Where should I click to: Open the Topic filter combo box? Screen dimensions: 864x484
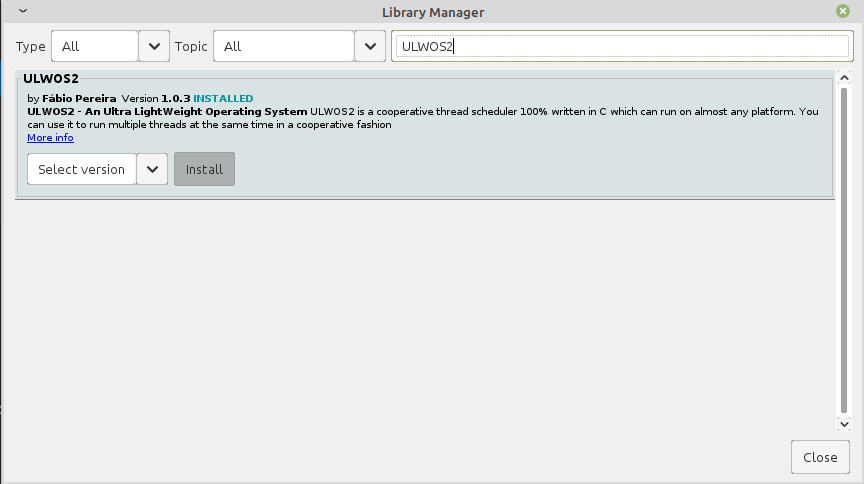(x=284, y=46)
